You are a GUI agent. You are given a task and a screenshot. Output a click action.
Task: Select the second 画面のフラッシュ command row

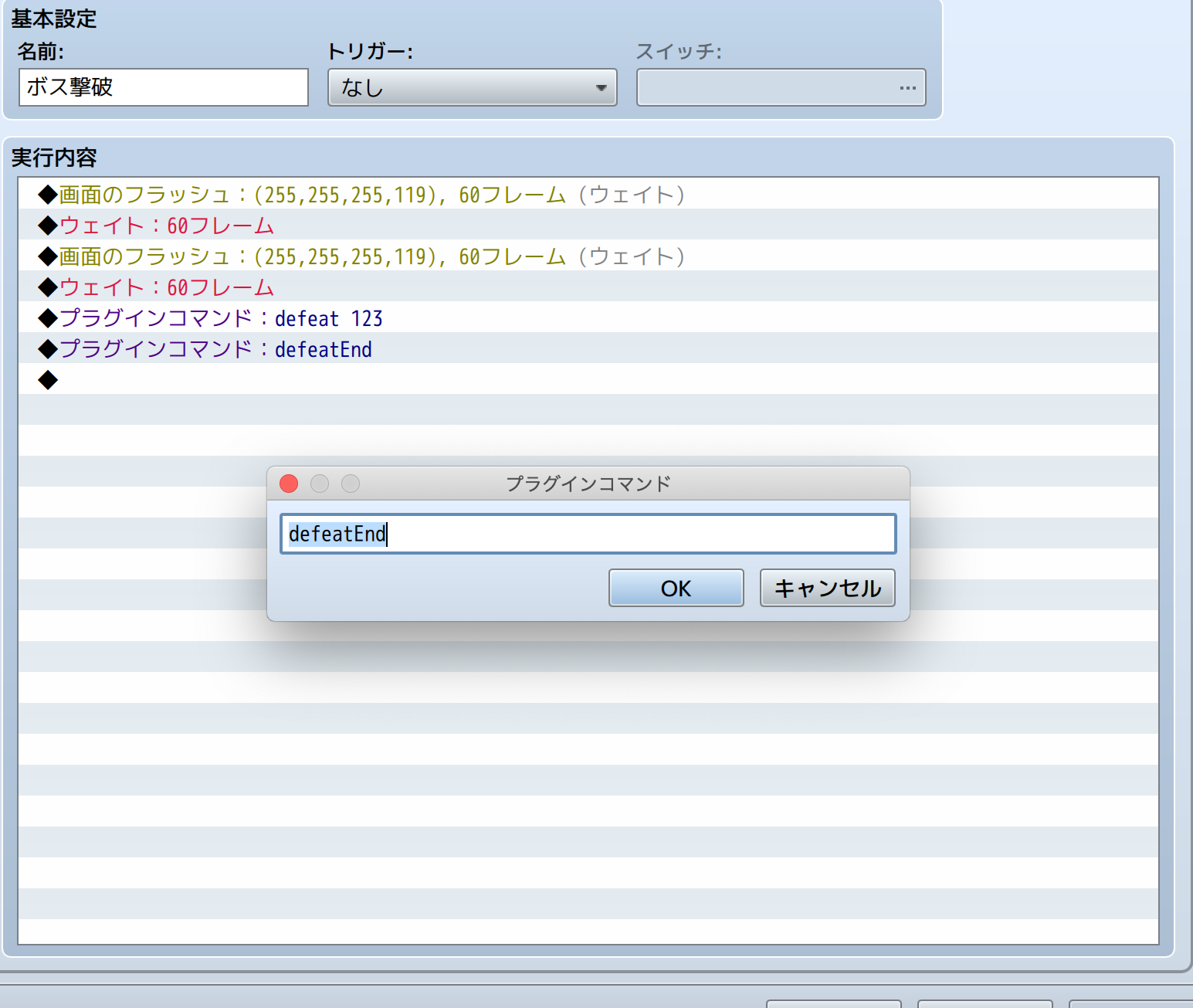point(371,256)
